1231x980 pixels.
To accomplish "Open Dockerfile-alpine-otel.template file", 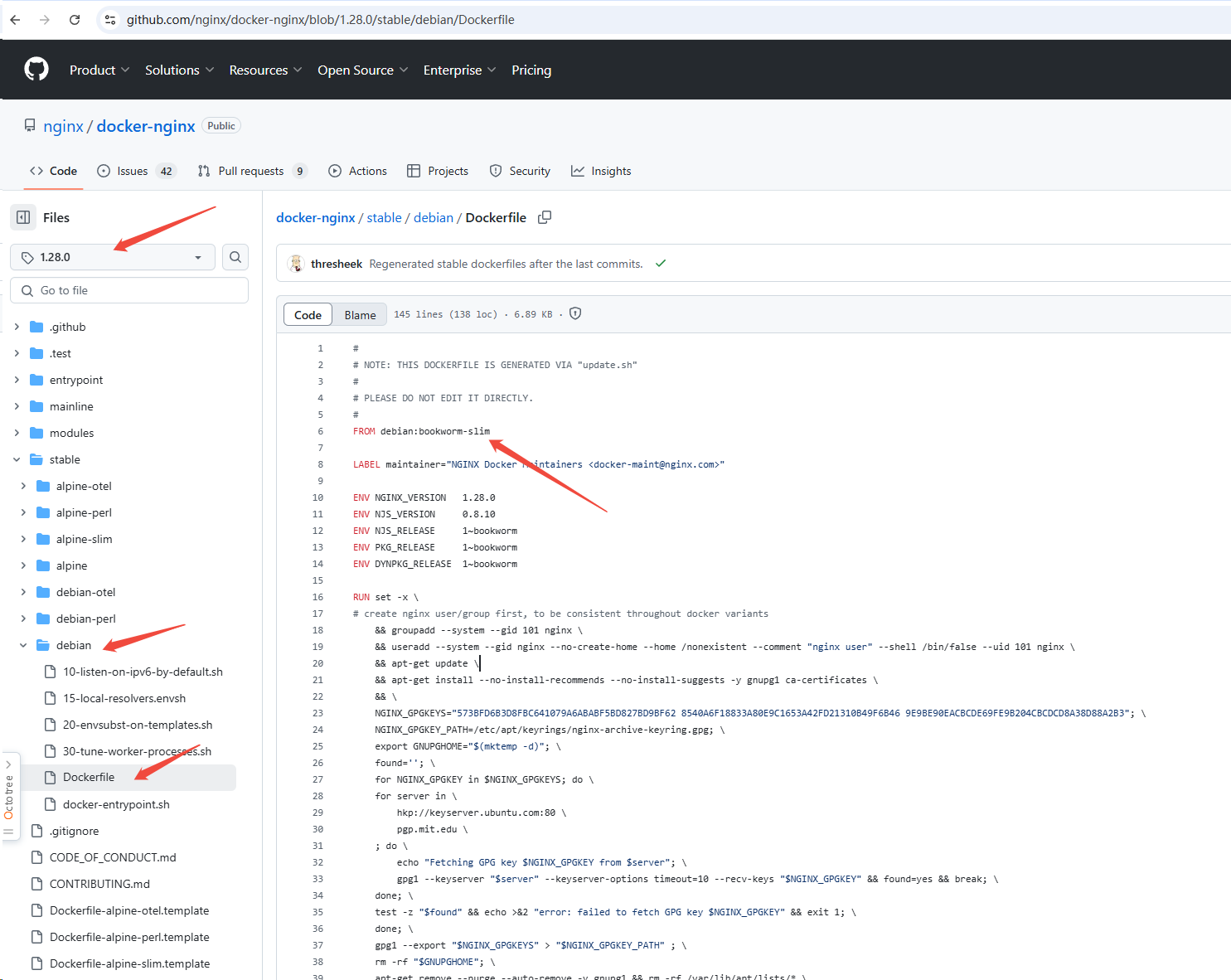I will click(x=129, y=910).
